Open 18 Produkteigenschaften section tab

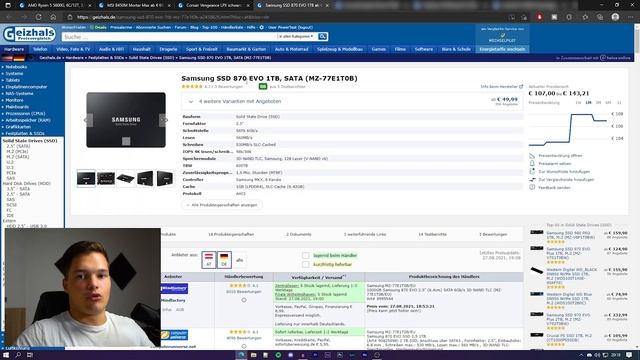[x=231, y=234]
